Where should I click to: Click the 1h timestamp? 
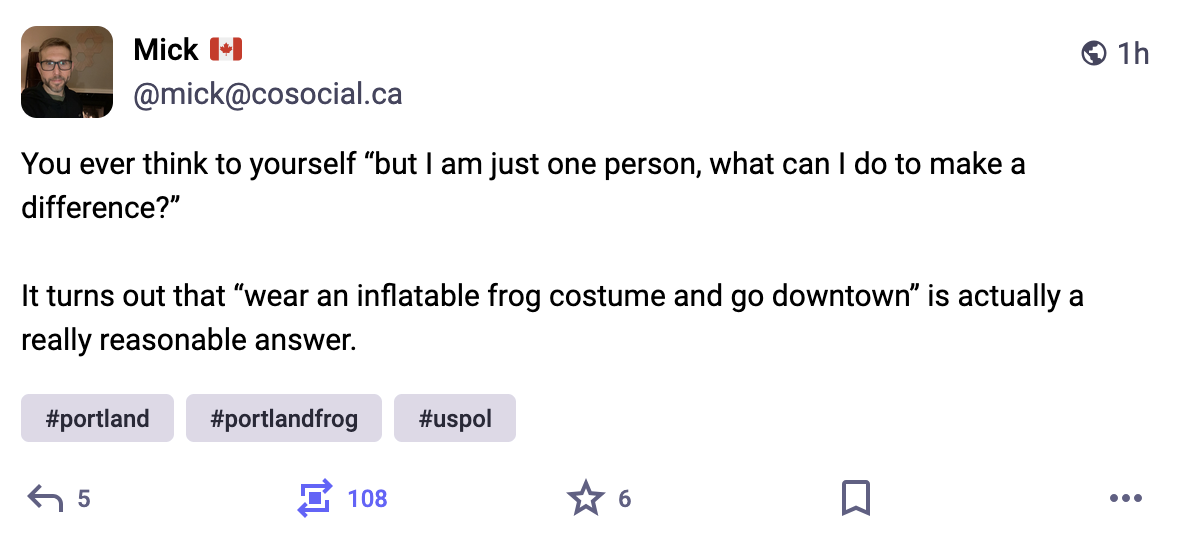tap(1133, 53)
